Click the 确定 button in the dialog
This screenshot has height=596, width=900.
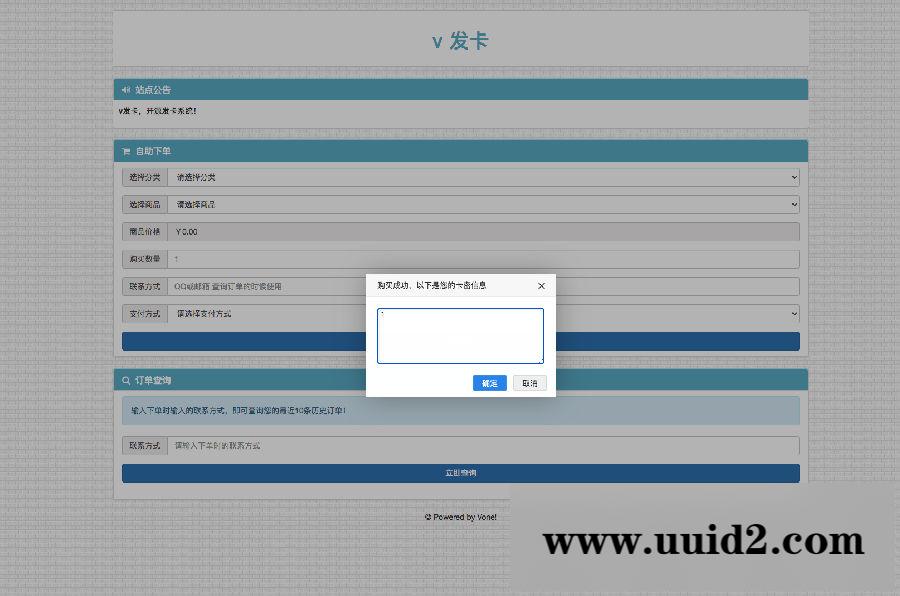(x=489, y=382)
